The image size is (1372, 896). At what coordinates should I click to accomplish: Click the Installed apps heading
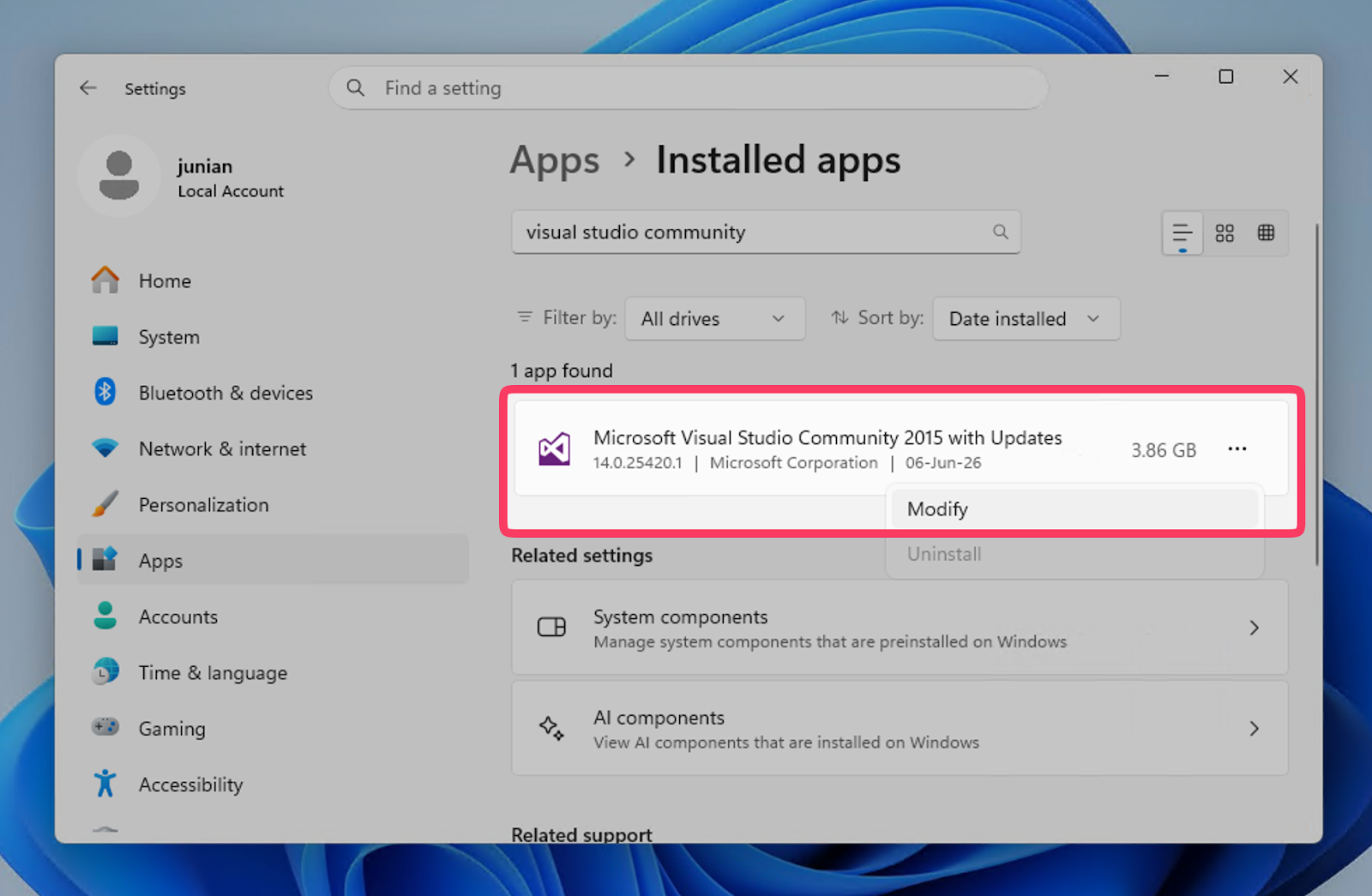coord(779,160)
